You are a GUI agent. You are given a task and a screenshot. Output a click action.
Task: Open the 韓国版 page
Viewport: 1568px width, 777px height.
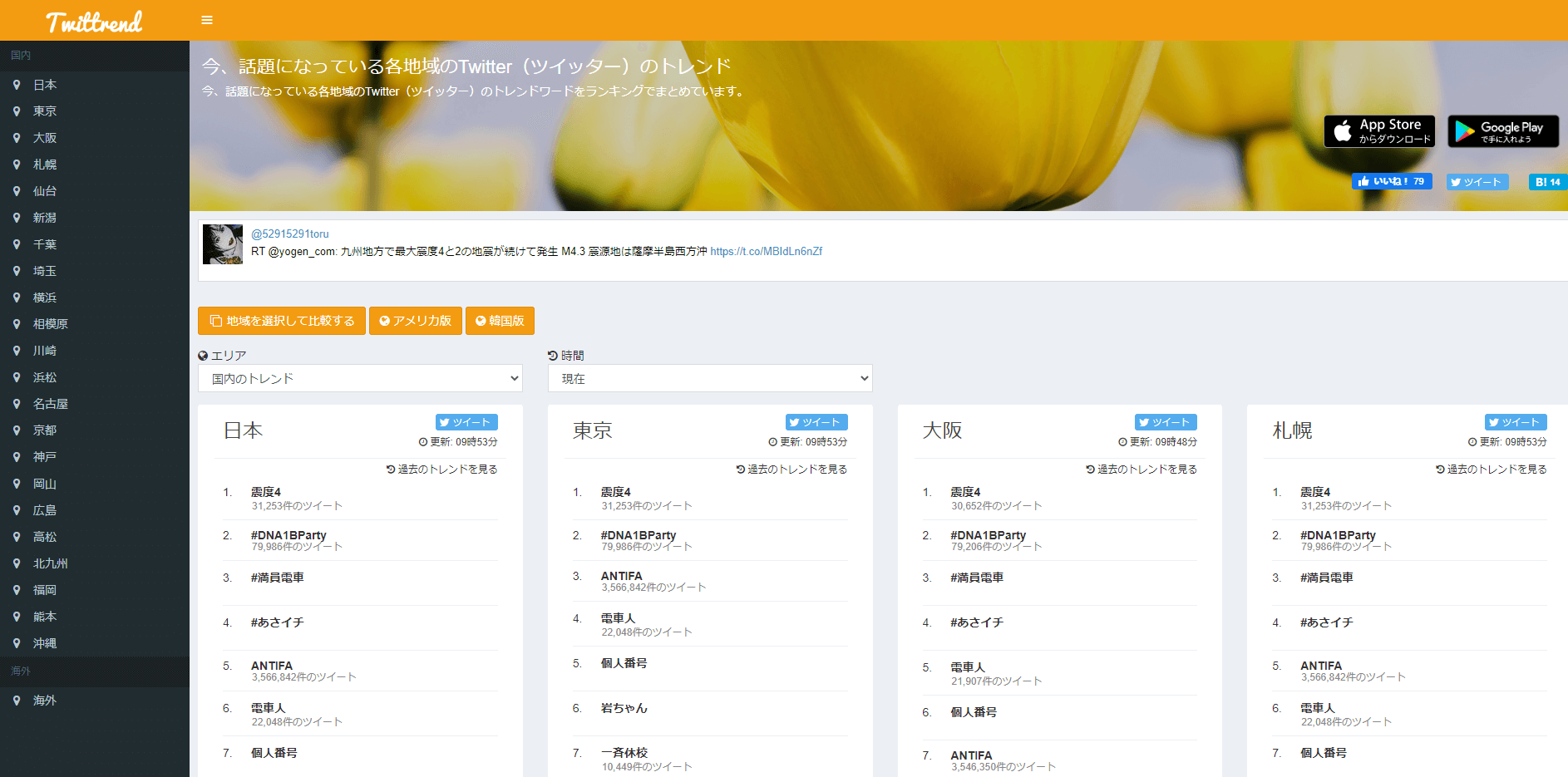pyautogui.click(x=500, y=321)
